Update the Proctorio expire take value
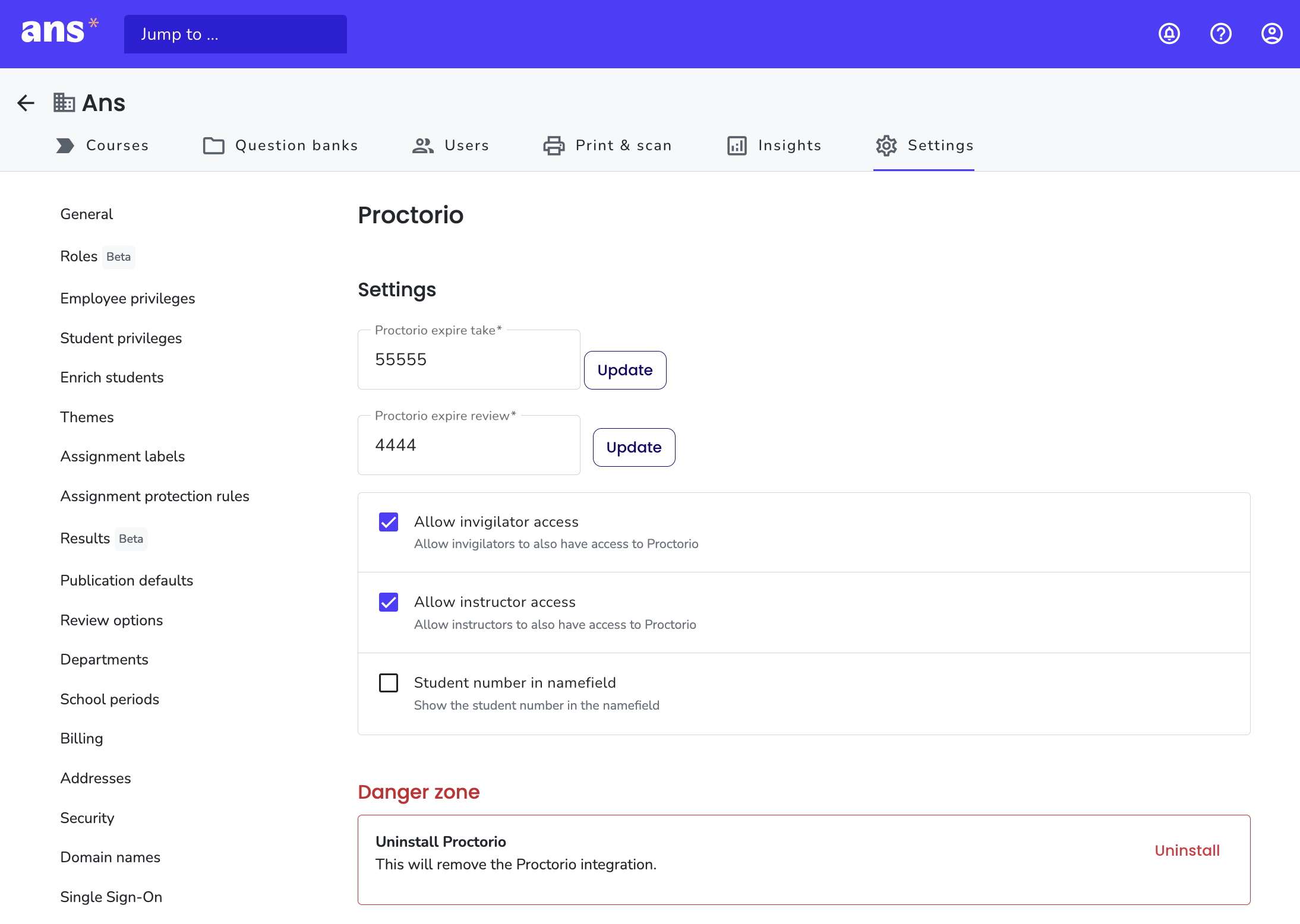The image size is (1300, 924). (625, 370)
